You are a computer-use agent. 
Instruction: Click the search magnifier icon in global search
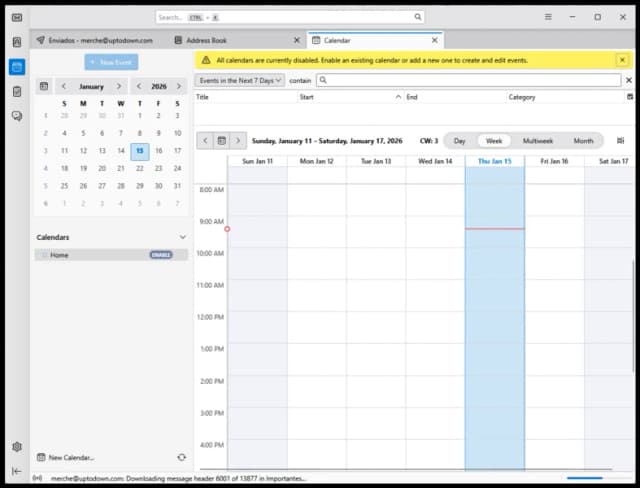click(x=418, y=17)
